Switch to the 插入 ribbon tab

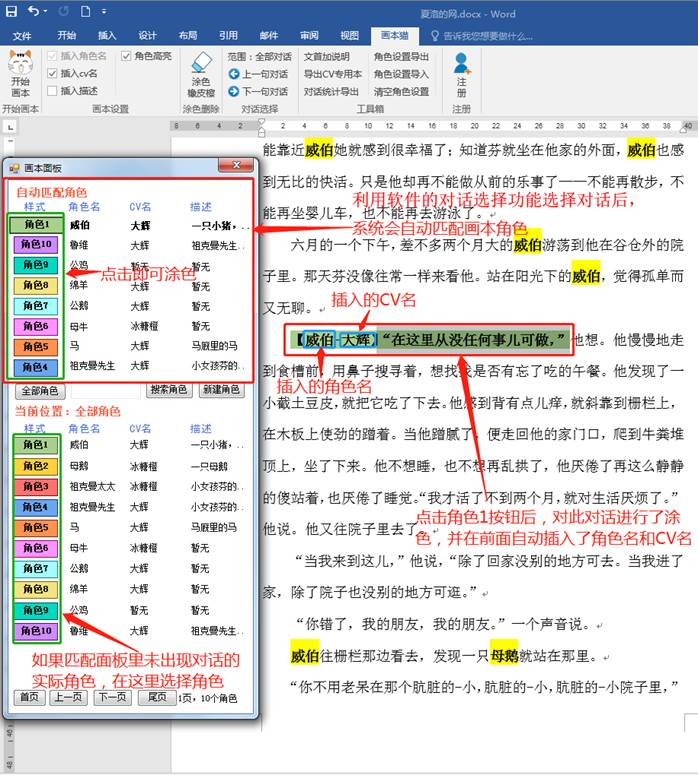(x=107, y=35)
